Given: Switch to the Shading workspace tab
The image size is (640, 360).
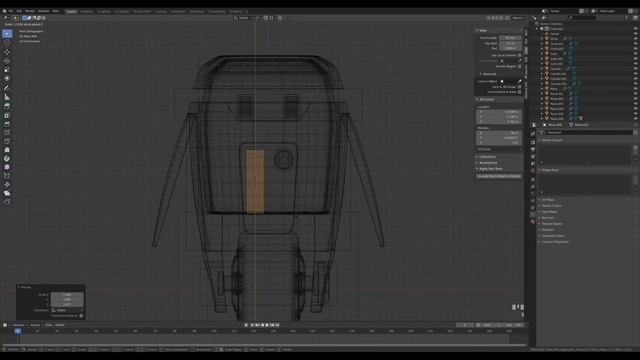Looking at the screenshot, I should (x=161, y=11).
